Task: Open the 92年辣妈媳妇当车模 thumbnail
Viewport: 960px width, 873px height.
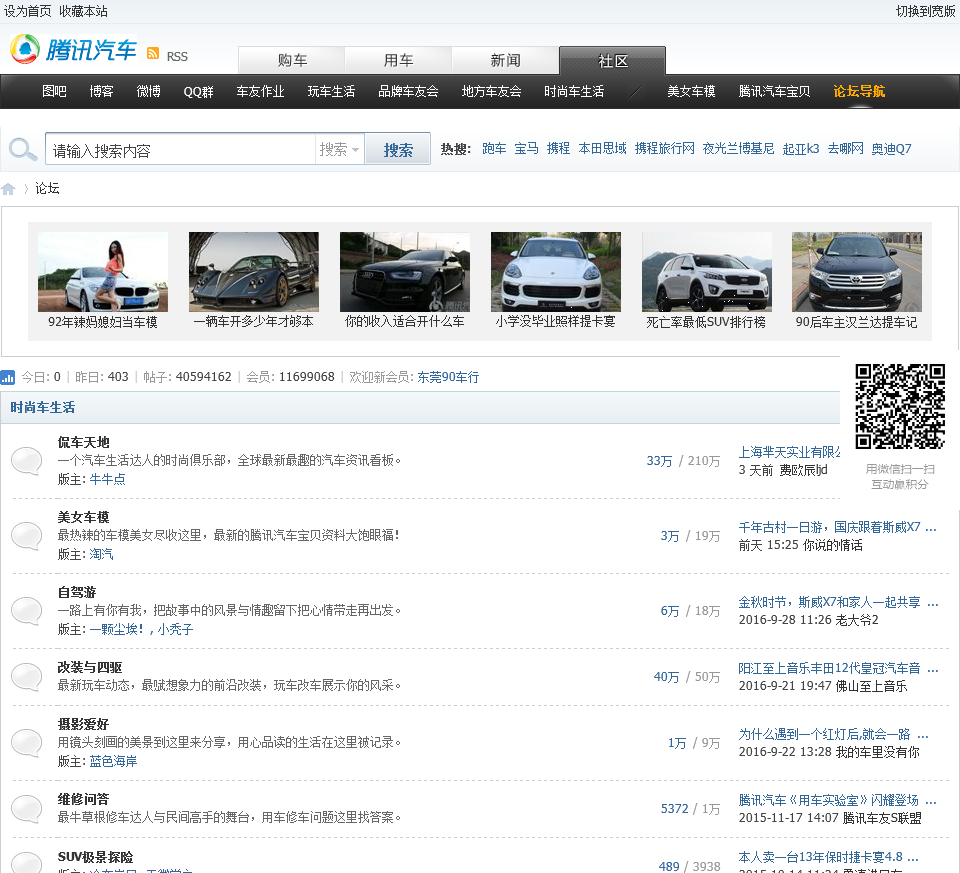Action: [x=103, y=272]
